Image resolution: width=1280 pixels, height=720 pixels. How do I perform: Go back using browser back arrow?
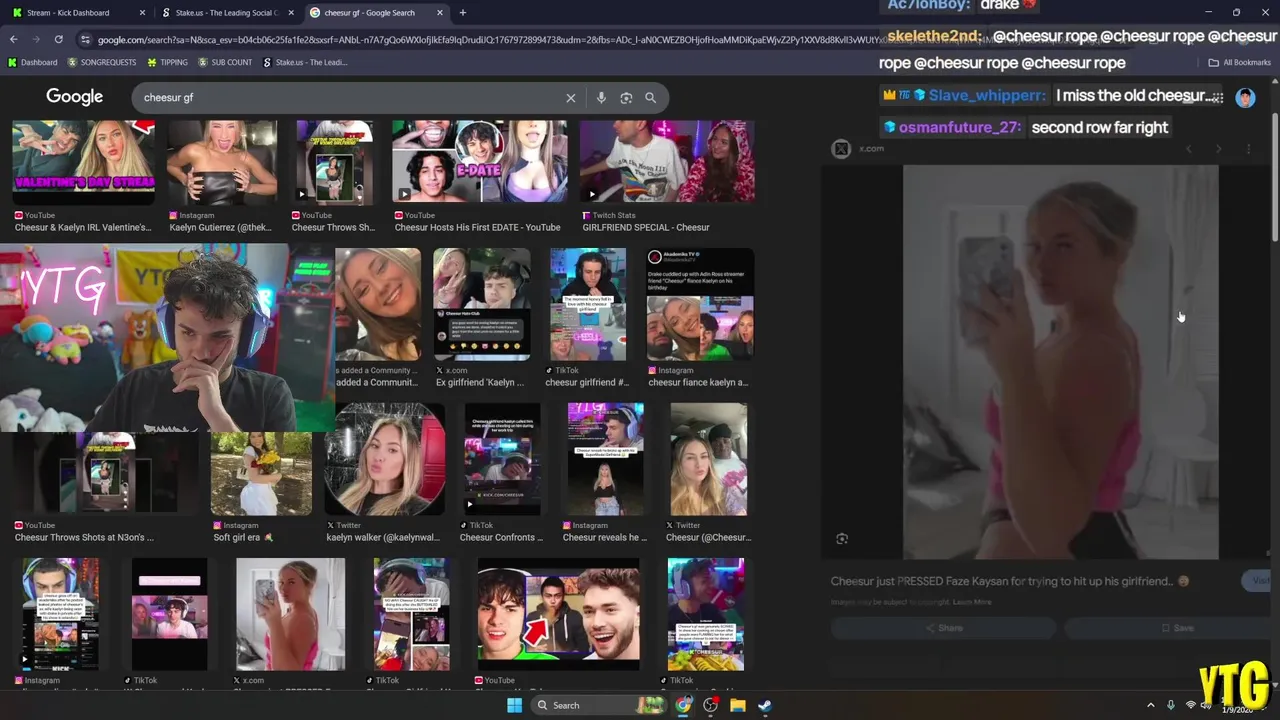click(13, 39)
